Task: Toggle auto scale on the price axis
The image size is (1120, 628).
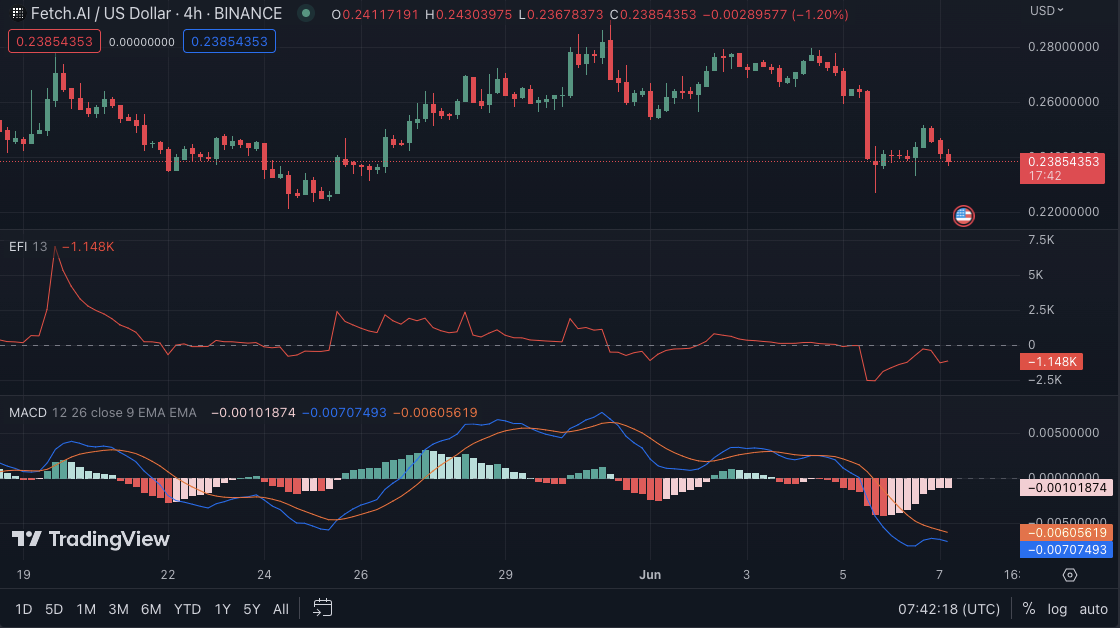Action: pos(1091,608)
